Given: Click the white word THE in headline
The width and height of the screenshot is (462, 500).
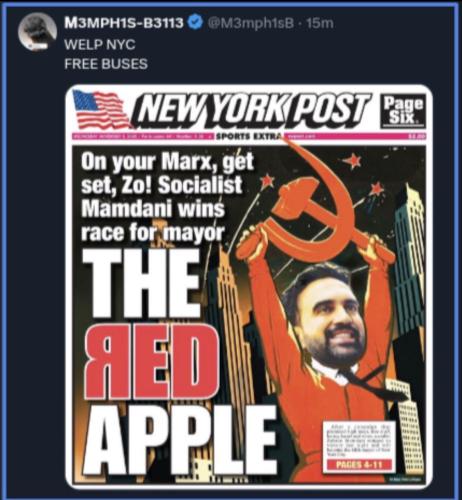Looking at the screenshot, I should coord(140,283).
